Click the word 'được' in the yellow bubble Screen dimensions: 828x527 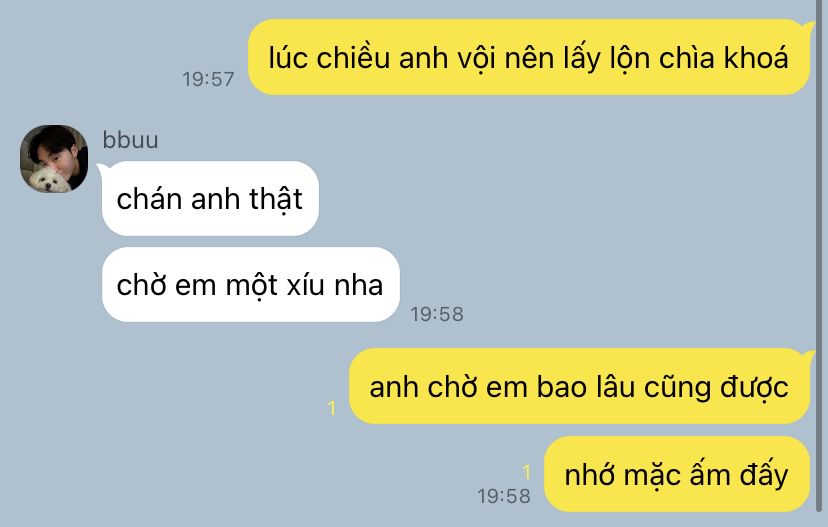click(x=755, y=387)
